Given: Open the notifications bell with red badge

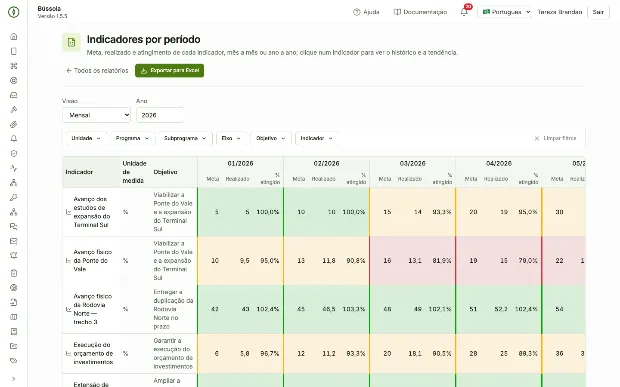Looking at the screenshot, I should point(464,12).
